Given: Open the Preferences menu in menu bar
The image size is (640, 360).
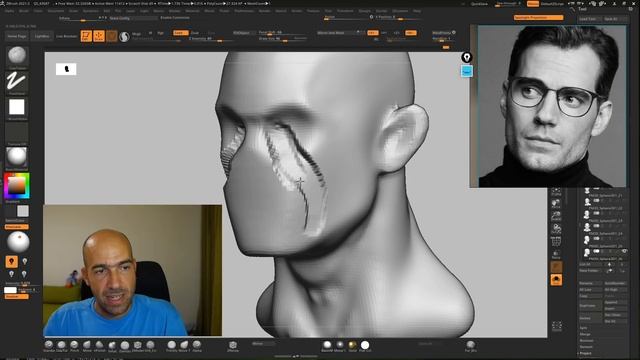Looking at the screenshot, I should (244, 11).
